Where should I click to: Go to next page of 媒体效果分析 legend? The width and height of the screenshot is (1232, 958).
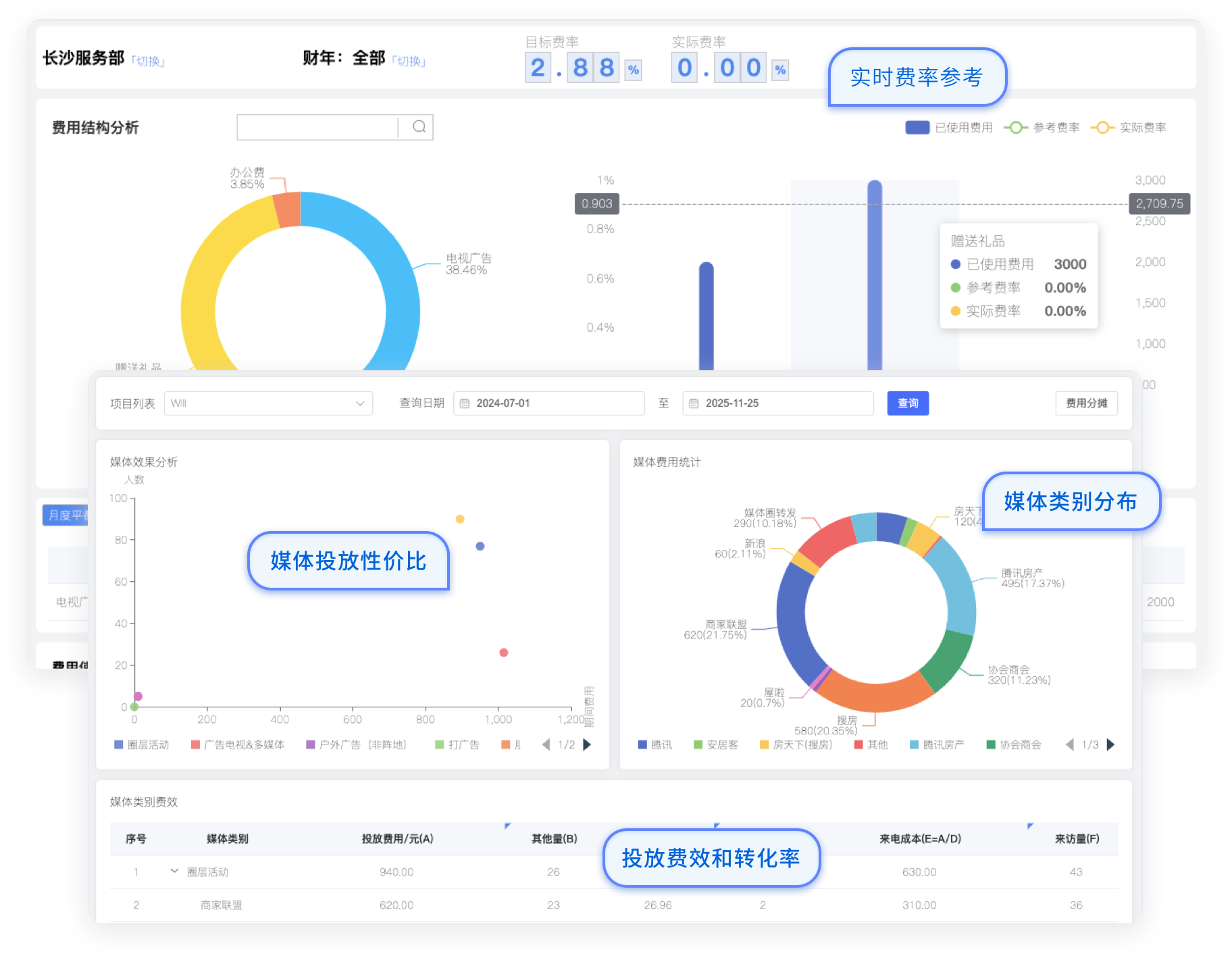click(x=587, y=745)
